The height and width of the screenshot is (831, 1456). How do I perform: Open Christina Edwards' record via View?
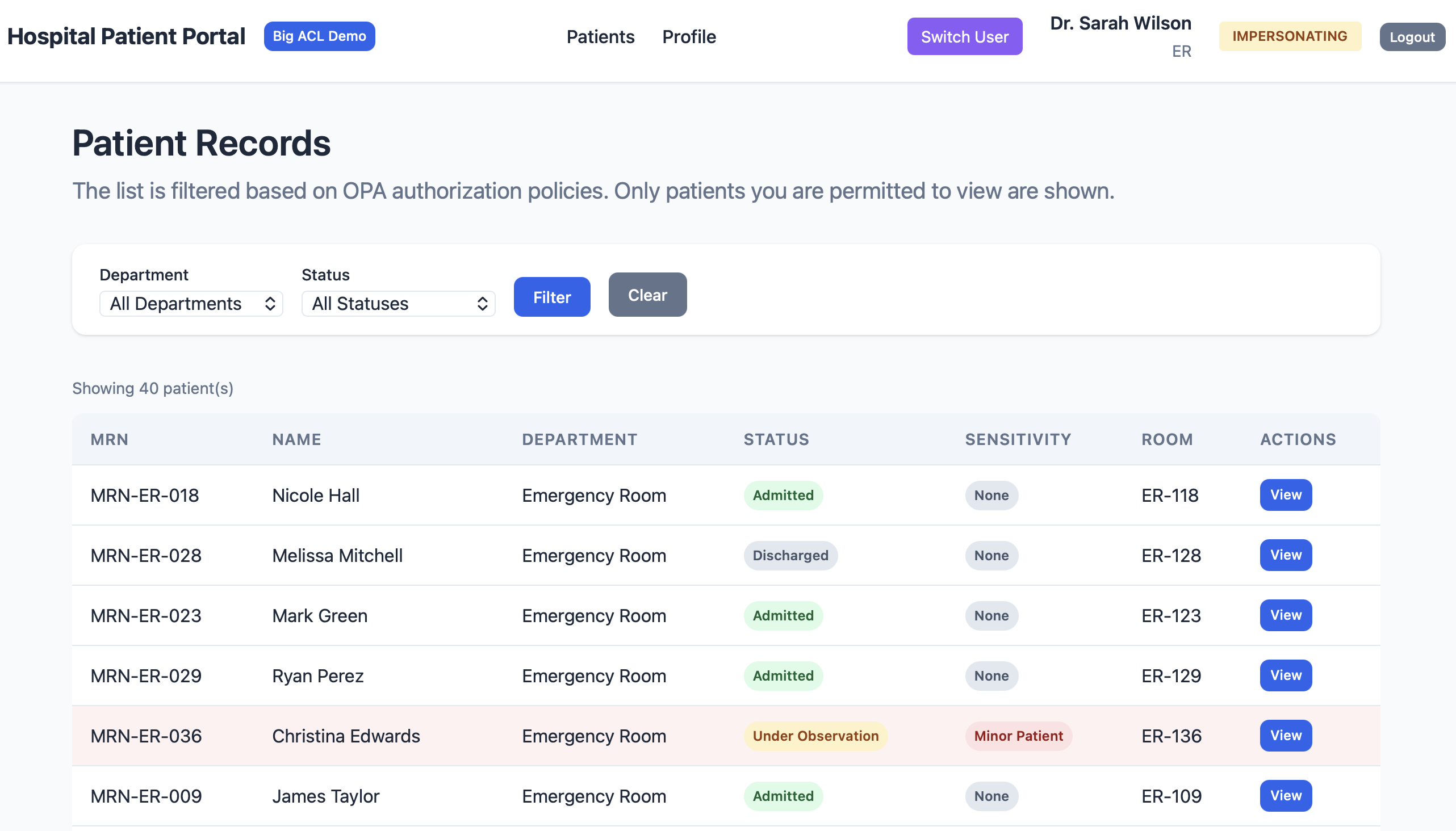[1285, 736]
